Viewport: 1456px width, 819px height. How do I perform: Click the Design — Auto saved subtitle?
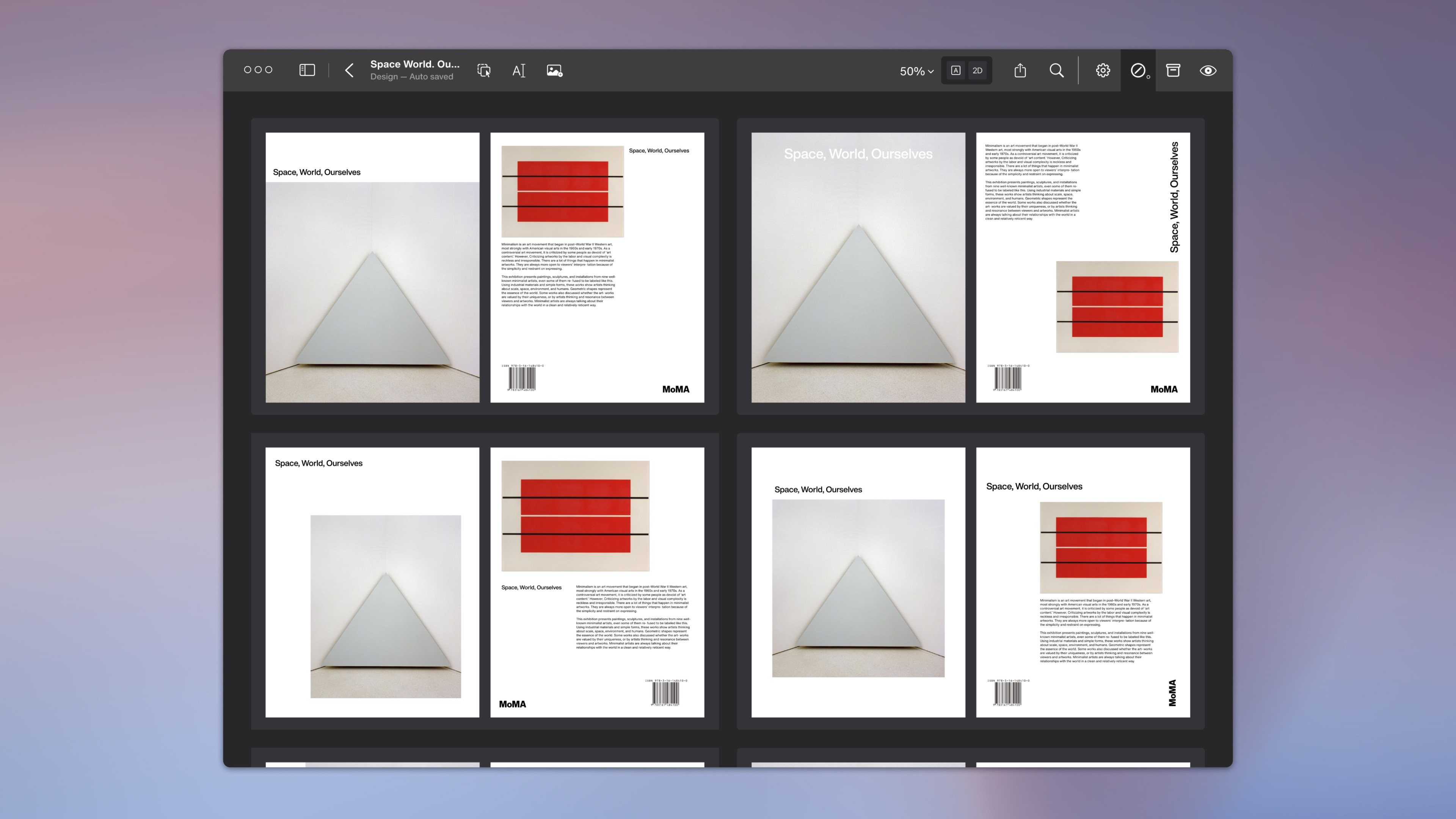click(411, 77)
